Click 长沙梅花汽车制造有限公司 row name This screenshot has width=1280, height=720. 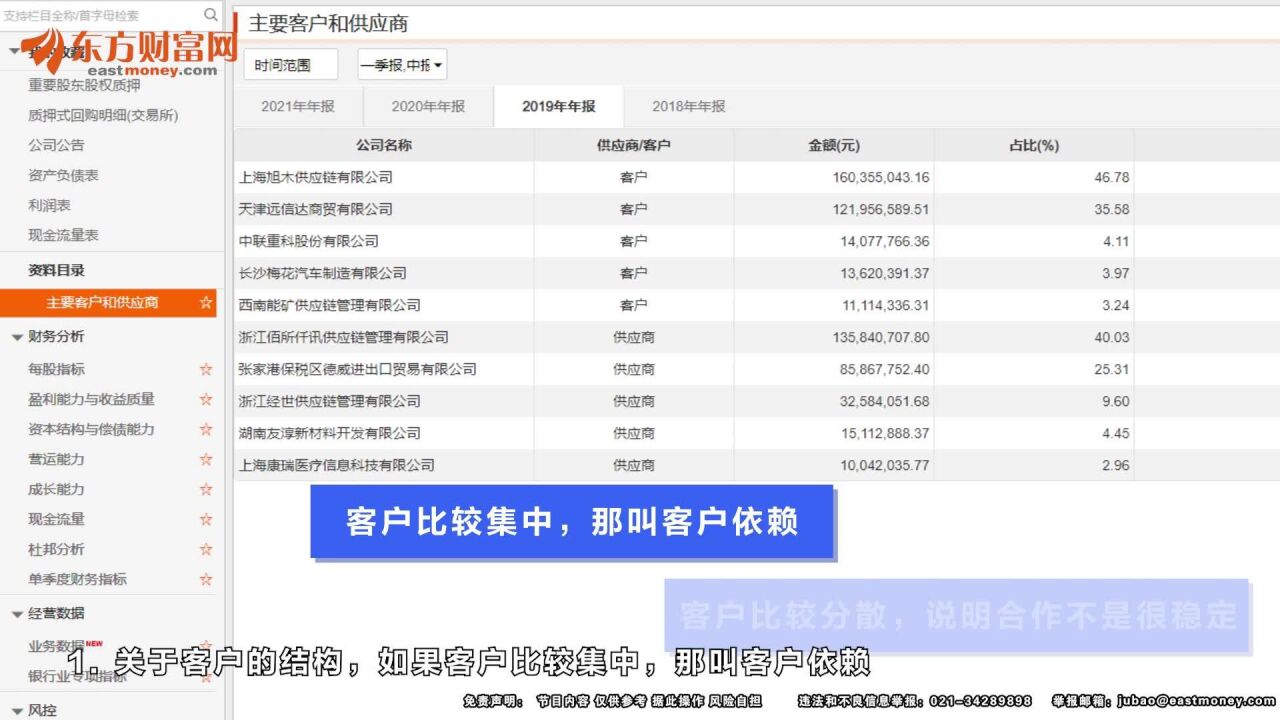(323, 273)
